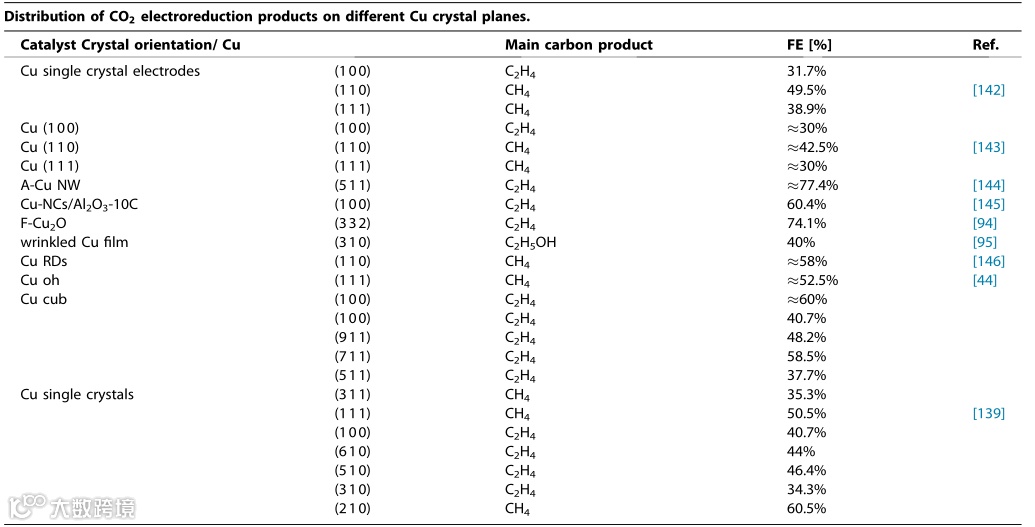Click the C2H5OH product cell
Screen dimensions: 1035x527
pos(535,242)
